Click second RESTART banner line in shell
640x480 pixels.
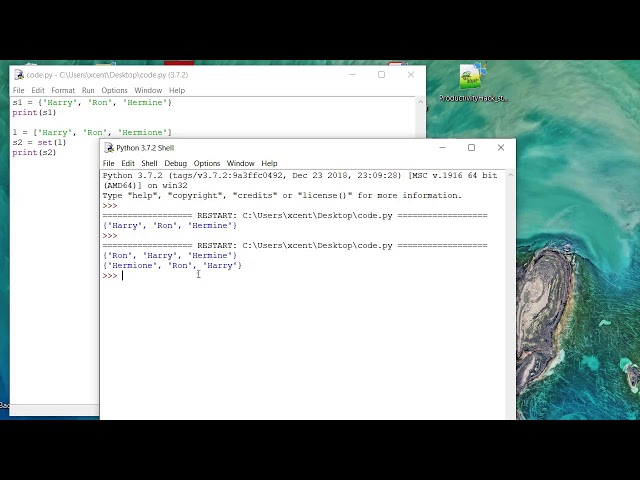click(x=295, y=245)
